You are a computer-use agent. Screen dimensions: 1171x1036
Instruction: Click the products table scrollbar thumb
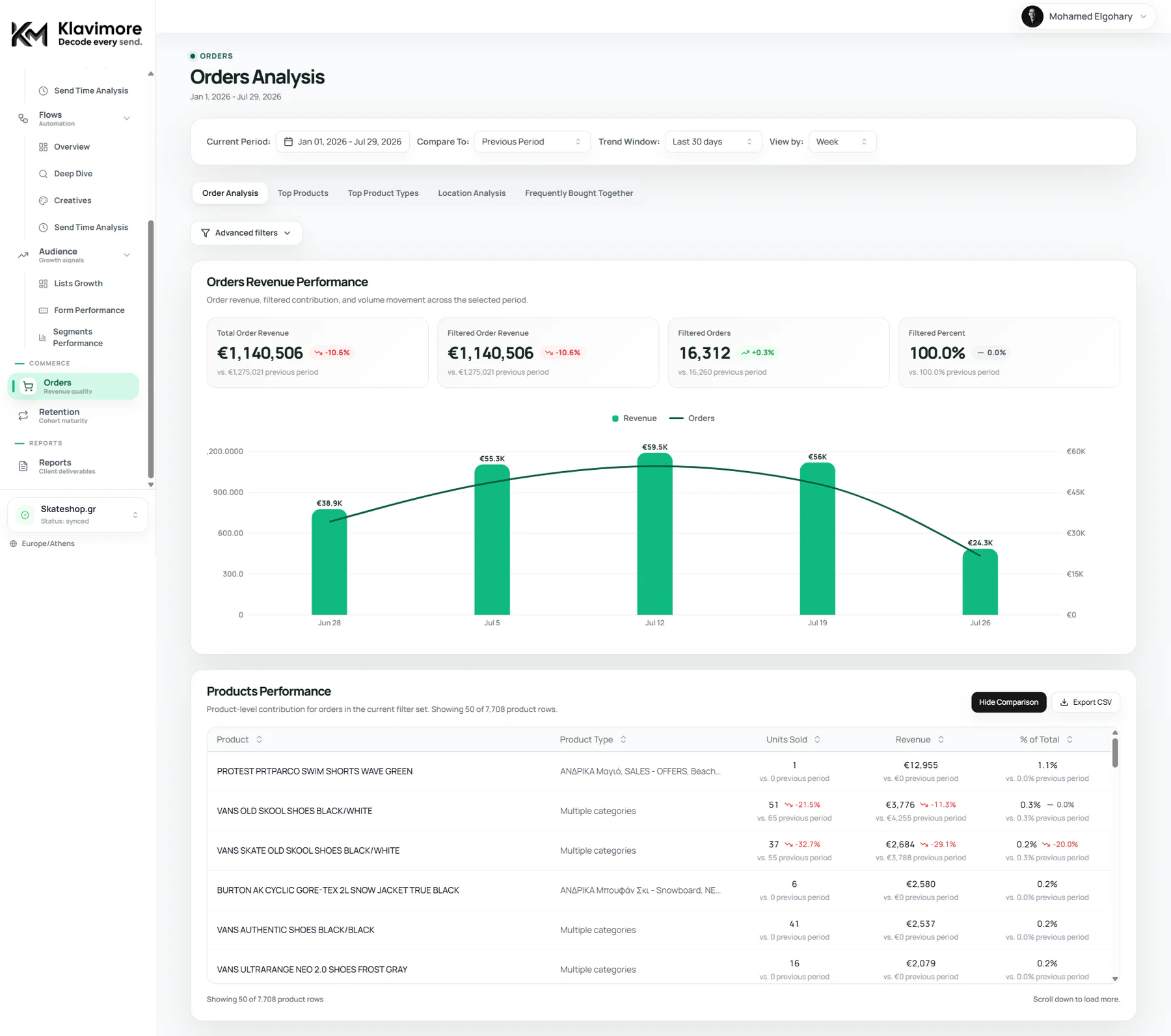coord(1115,753)
